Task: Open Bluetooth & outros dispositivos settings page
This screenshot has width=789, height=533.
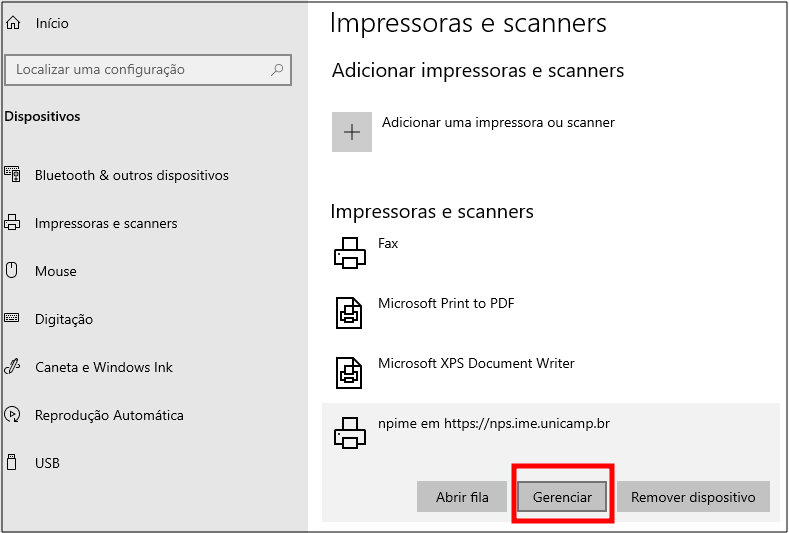Action: [x=132, y=175]
